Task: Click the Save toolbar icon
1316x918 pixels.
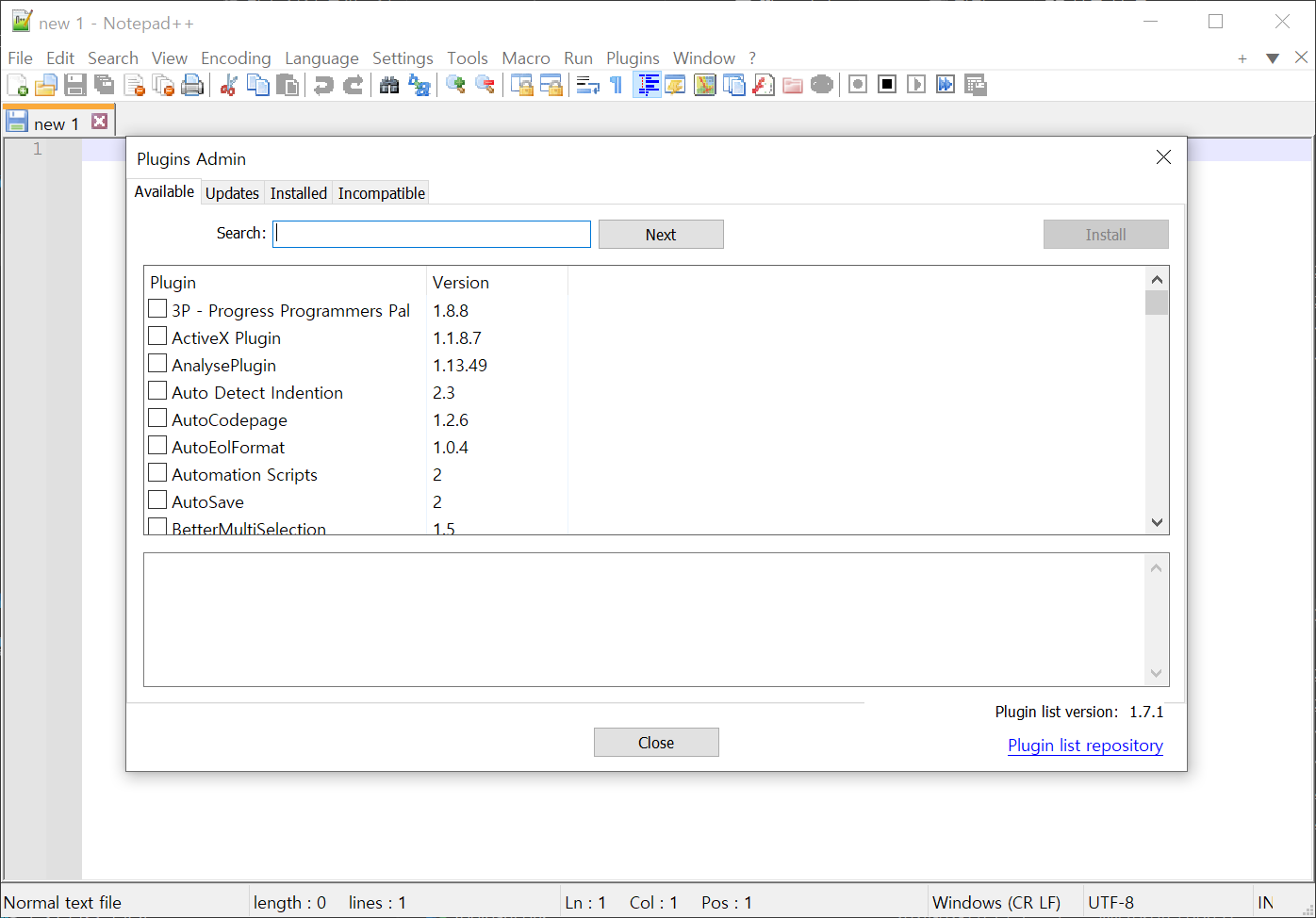Action: 75,85
